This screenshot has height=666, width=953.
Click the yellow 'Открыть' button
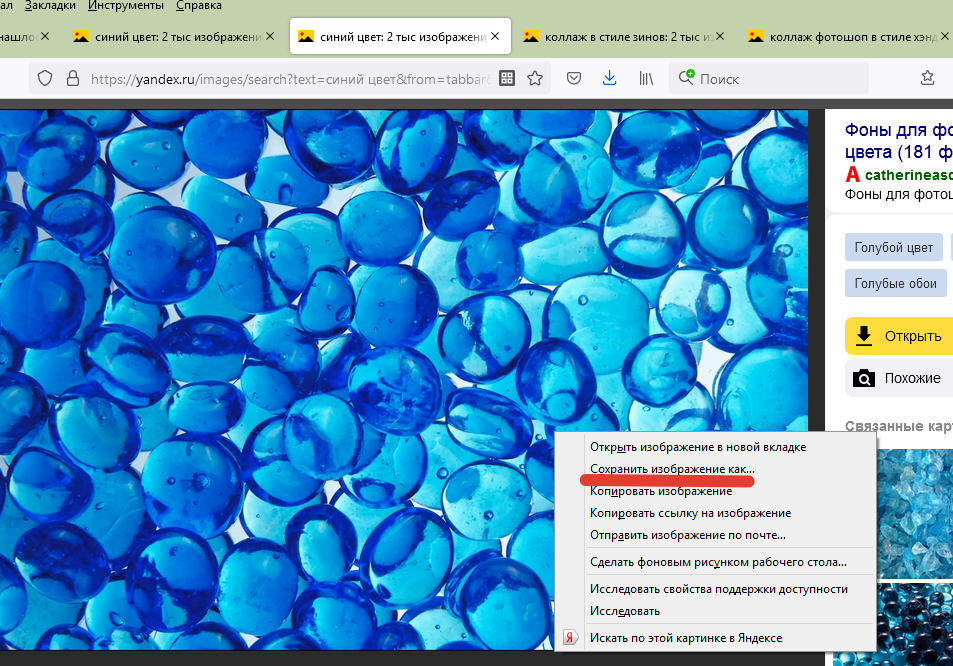click(899, 336)
